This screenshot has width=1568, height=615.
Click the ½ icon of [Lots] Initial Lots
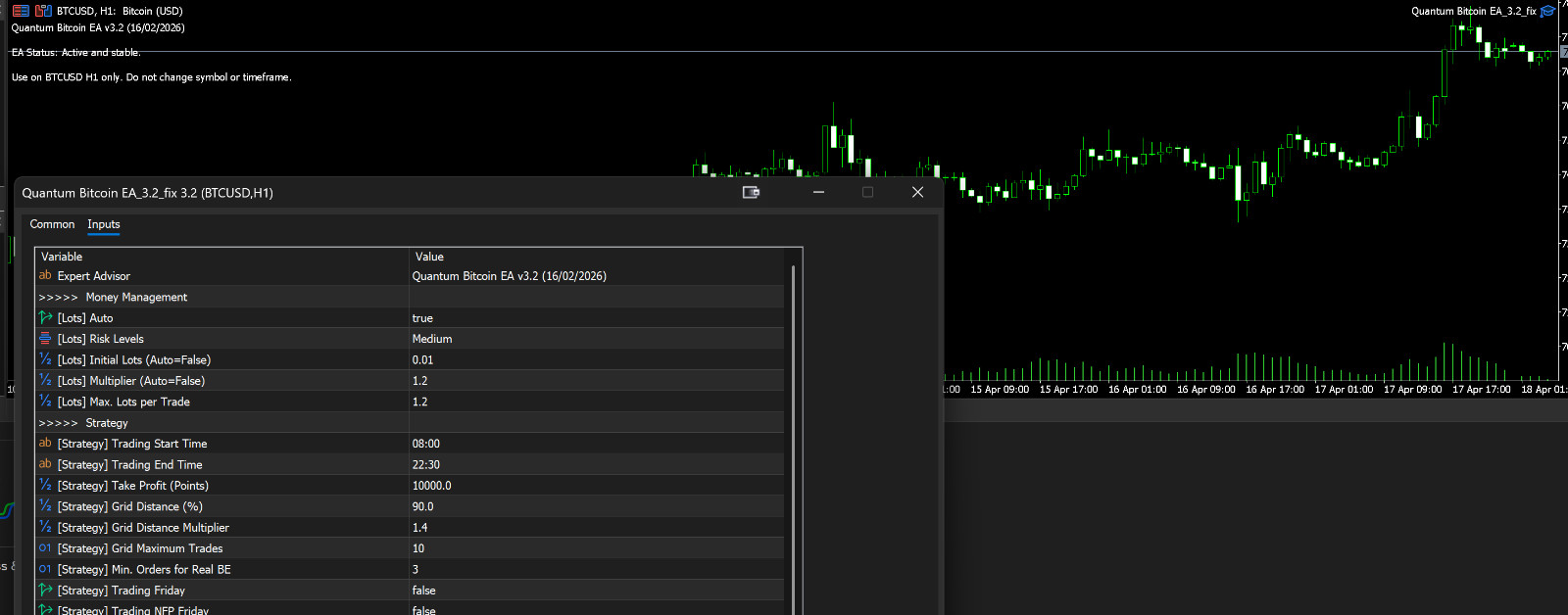click(x=45, y=359)
